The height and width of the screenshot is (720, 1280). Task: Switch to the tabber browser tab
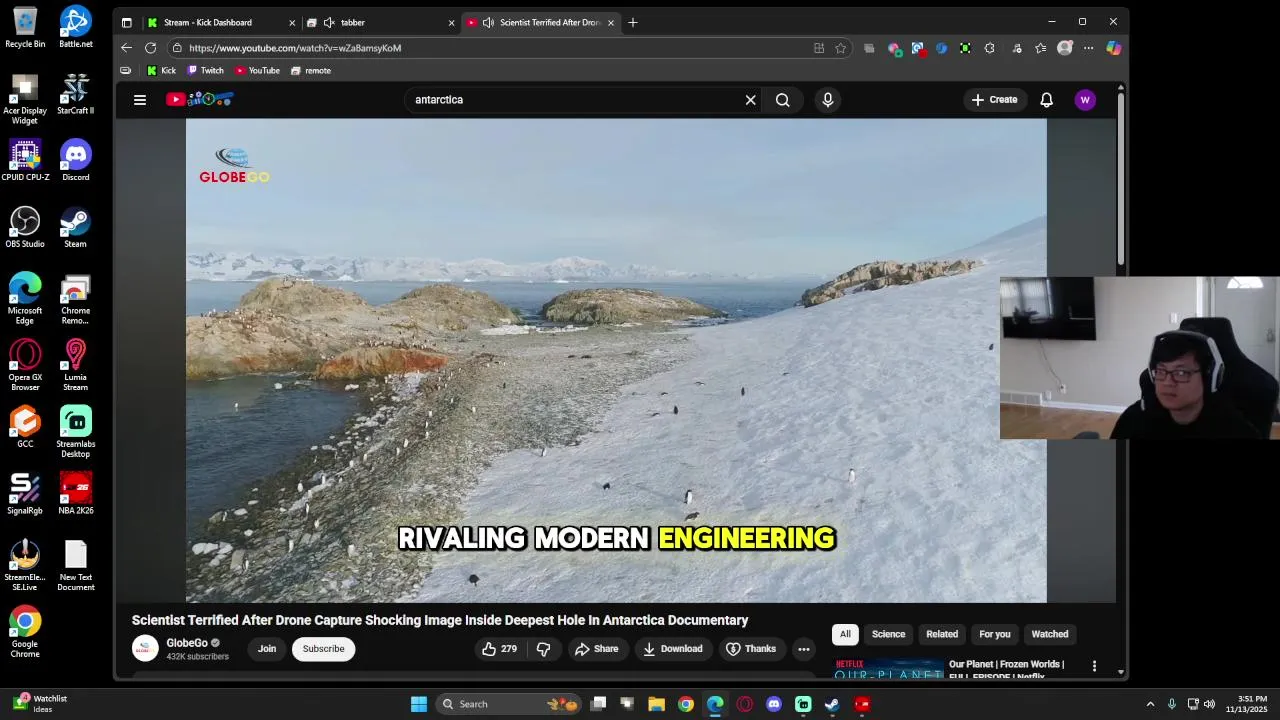(380, 22)
